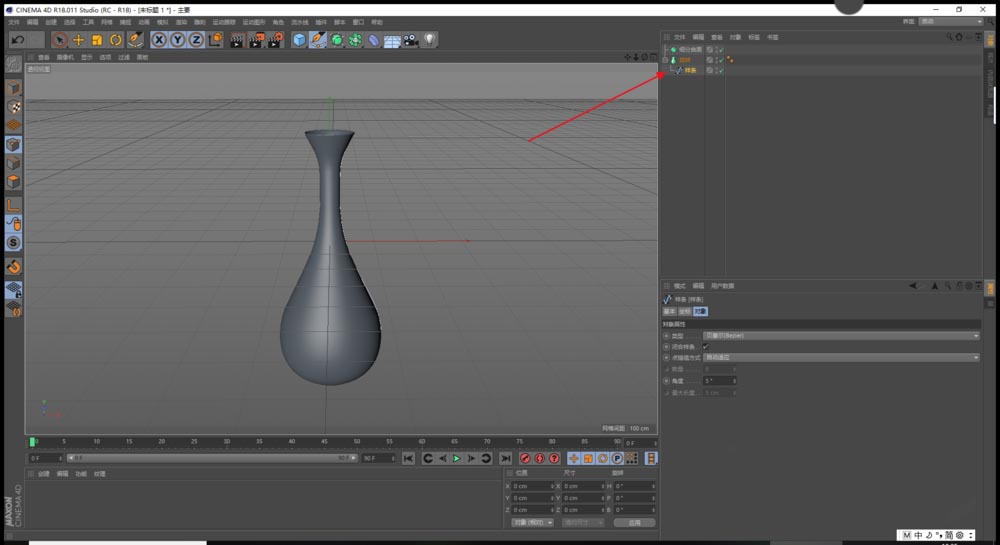
Task: Switch to the 对象 attribute tab
Action: [x=700, y=312]
